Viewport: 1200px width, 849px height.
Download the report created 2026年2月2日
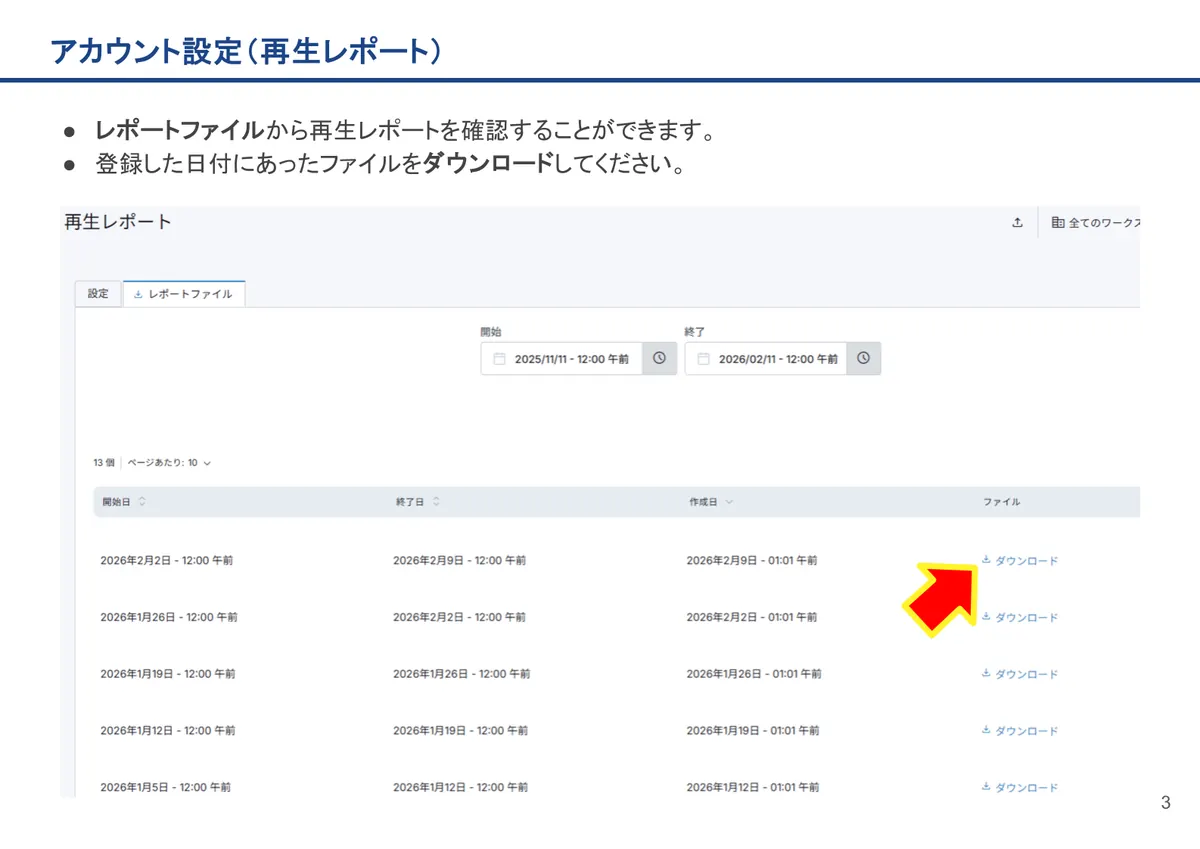(x=1019, y=618)
